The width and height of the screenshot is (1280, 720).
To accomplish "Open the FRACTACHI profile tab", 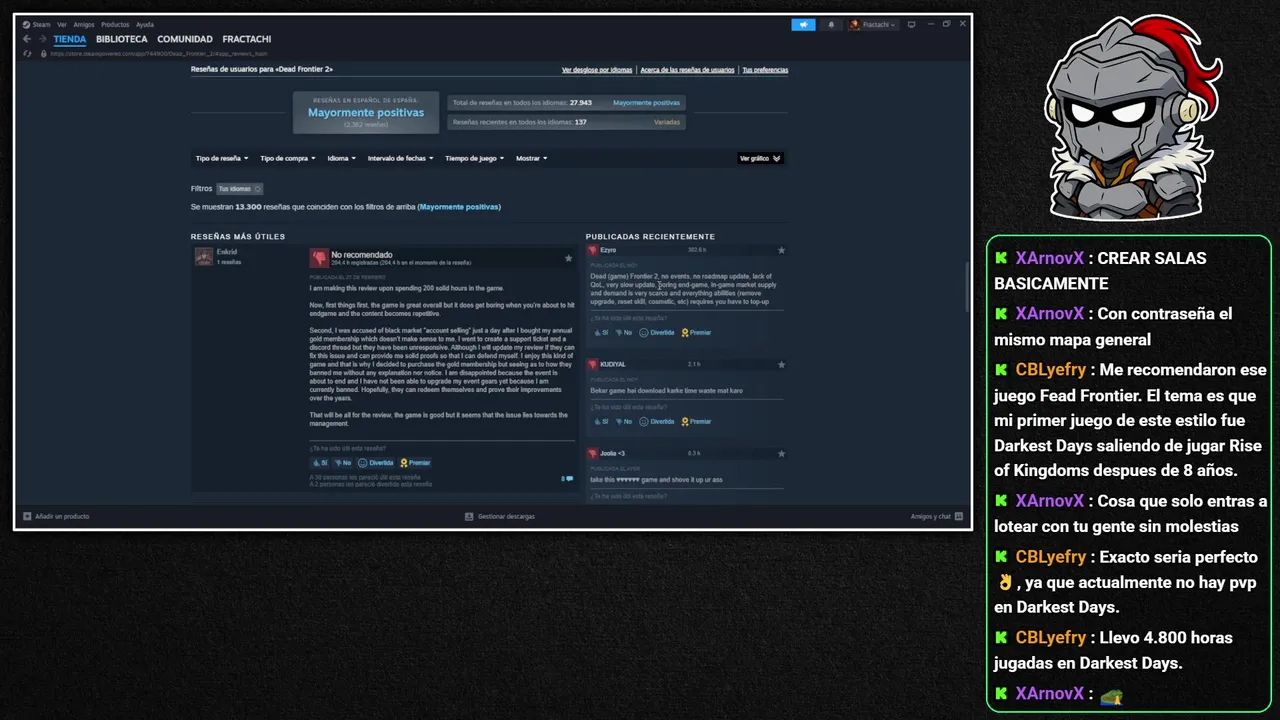I will (x=247, y=39).
